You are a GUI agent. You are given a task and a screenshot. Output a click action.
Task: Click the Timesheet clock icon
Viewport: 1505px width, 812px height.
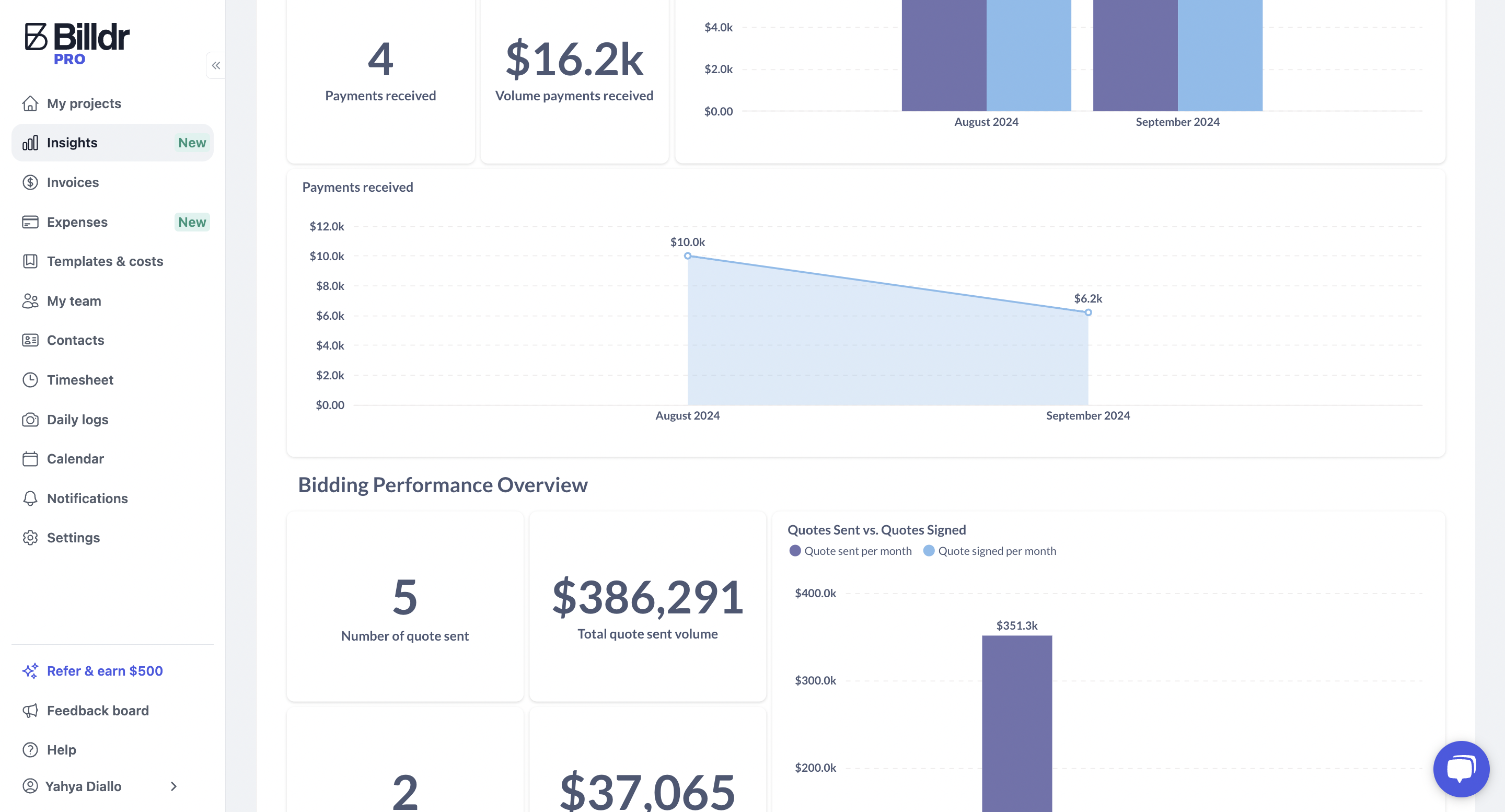30,380
